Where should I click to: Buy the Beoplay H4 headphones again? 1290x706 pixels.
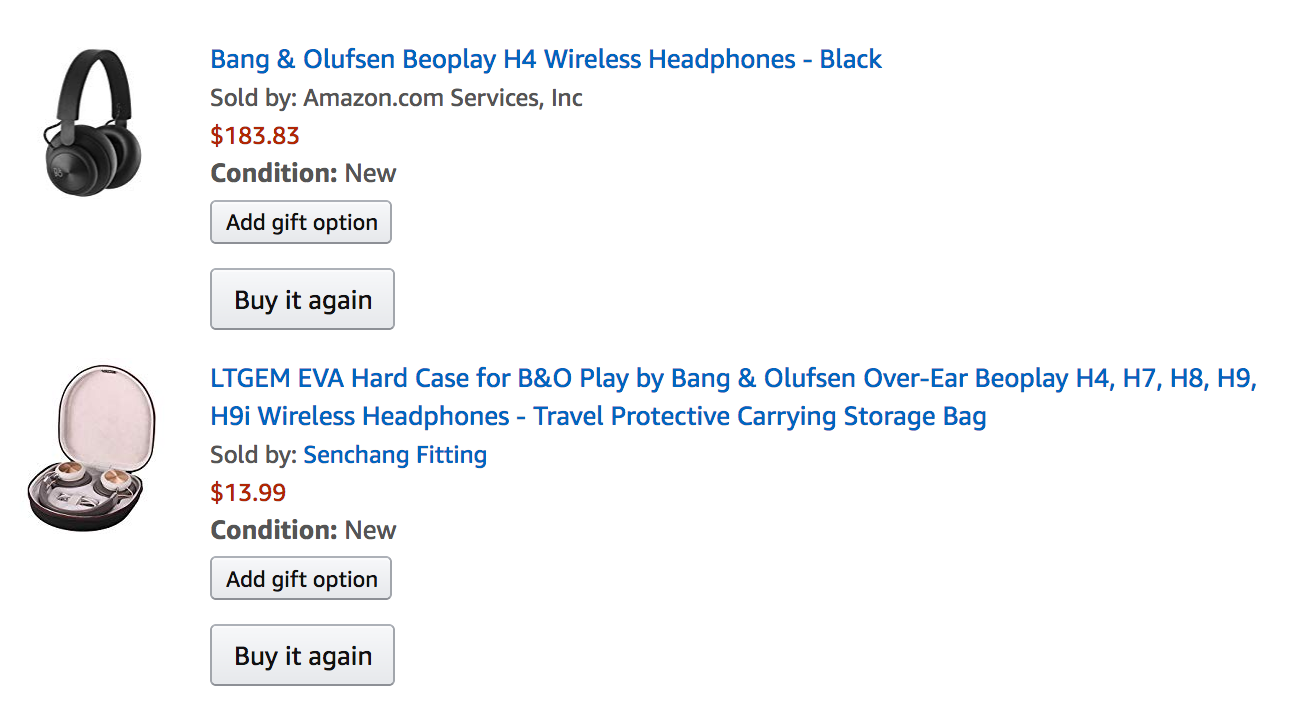coord(302,299)
